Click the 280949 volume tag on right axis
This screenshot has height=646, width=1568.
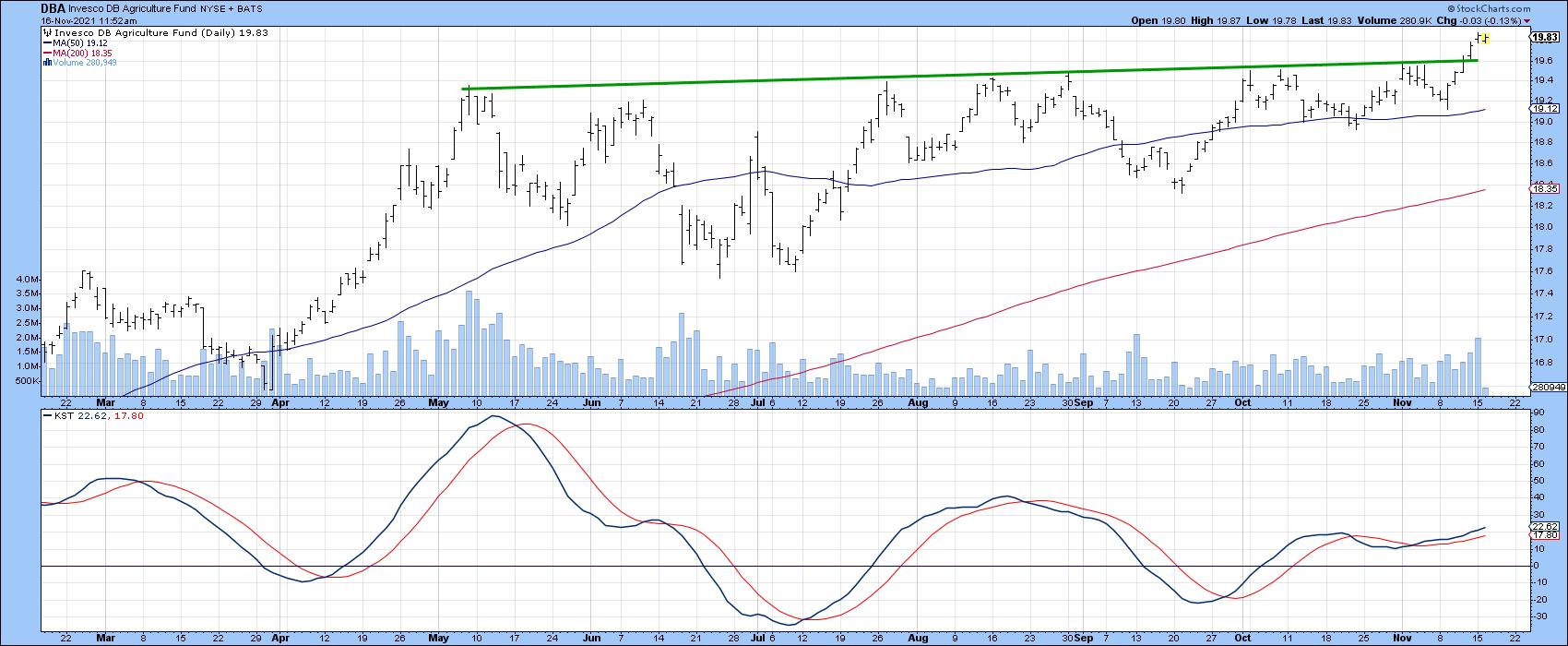click(1547, 388)
